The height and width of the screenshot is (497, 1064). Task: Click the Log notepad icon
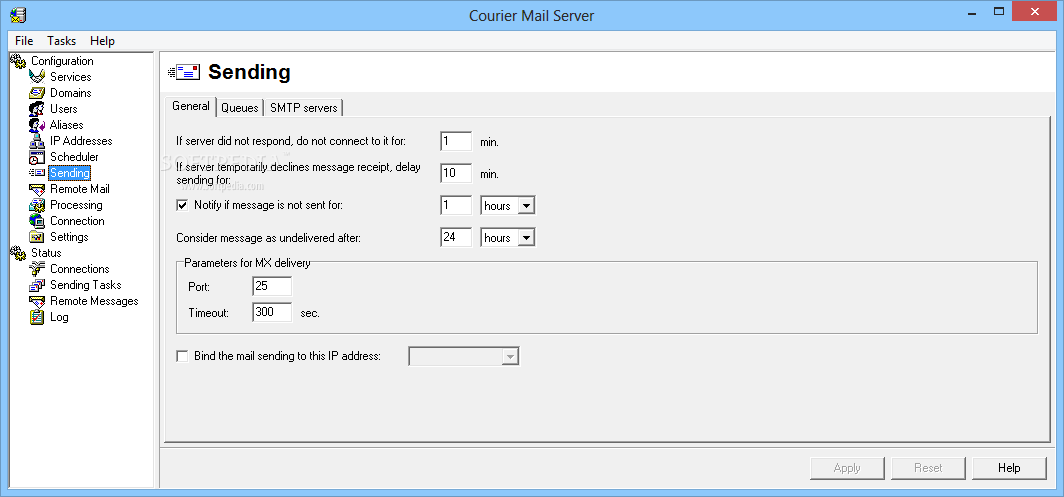(37, 317)
